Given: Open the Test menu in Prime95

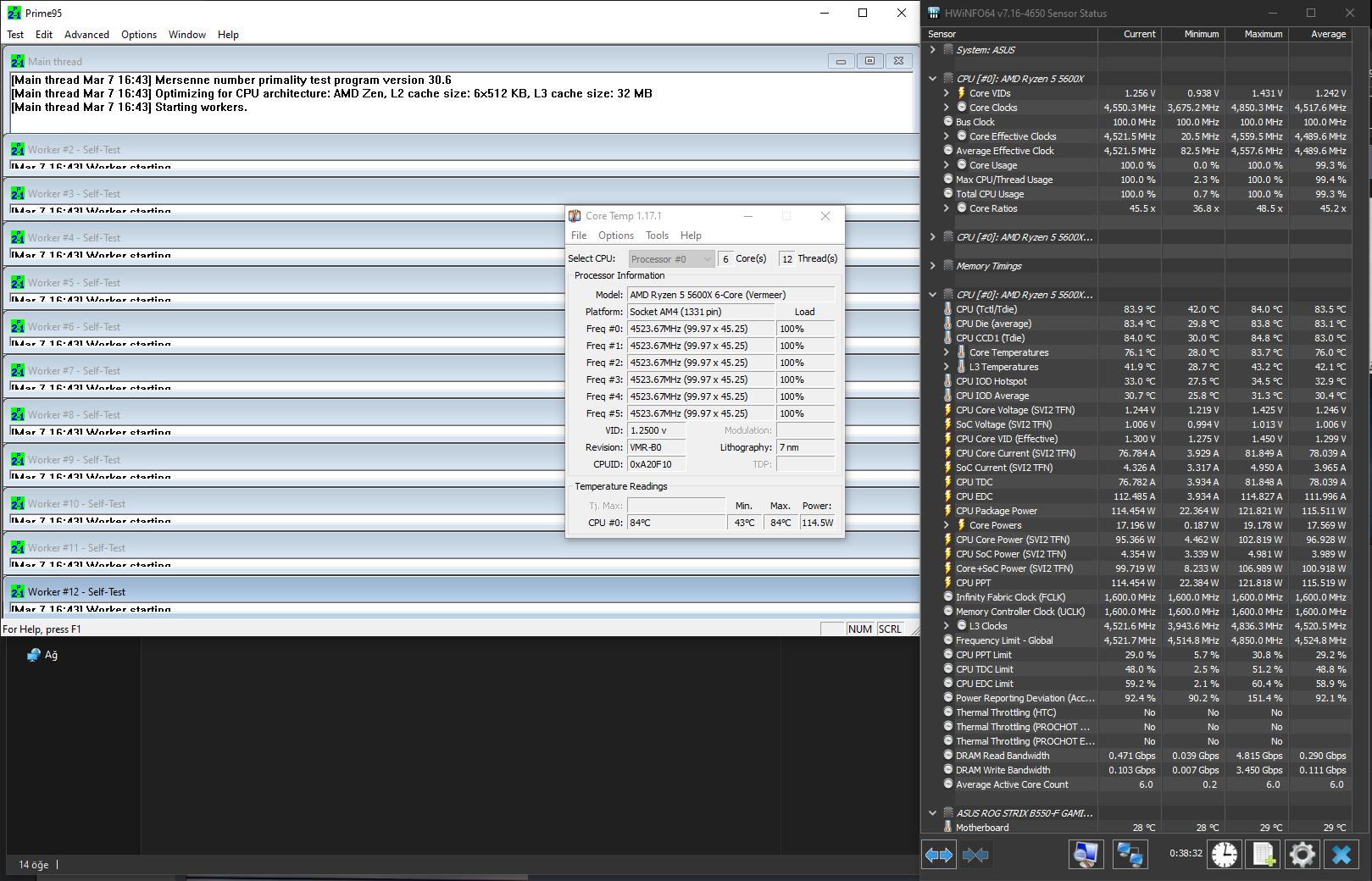Looking at the screenshot, I should coord(15,35).
